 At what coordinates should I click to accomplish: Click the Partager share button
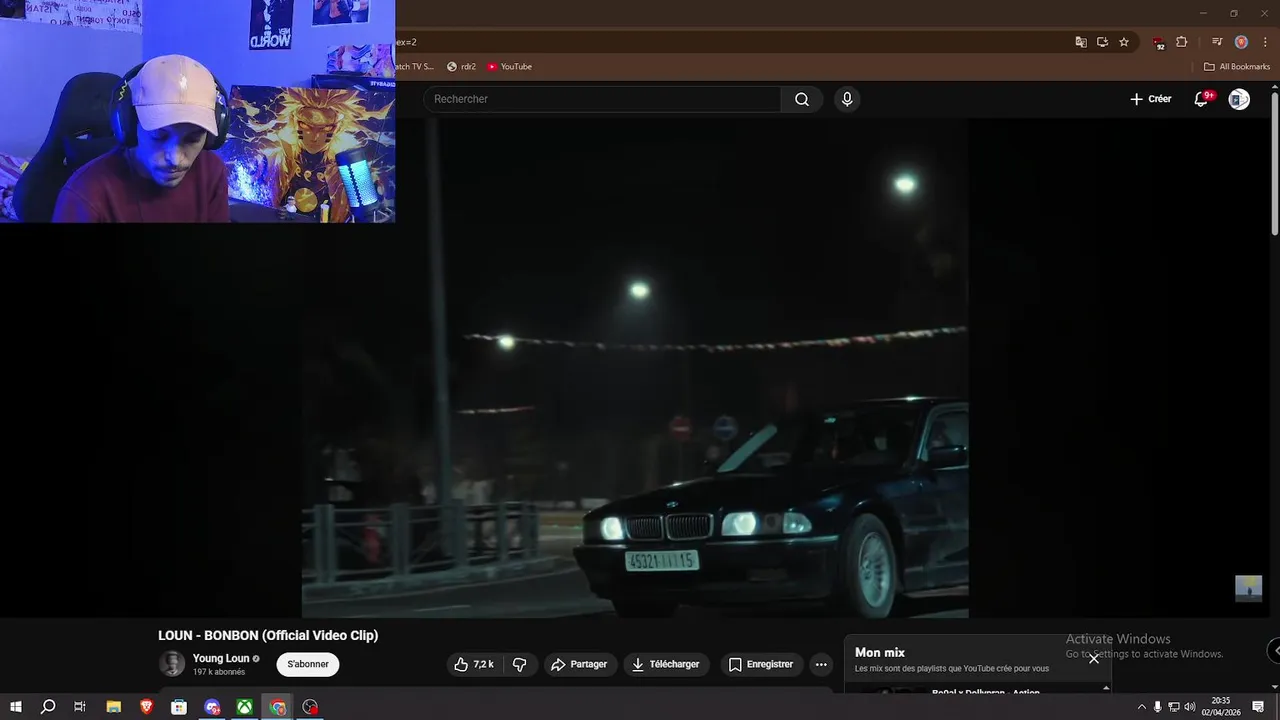(x=579, y=664)
